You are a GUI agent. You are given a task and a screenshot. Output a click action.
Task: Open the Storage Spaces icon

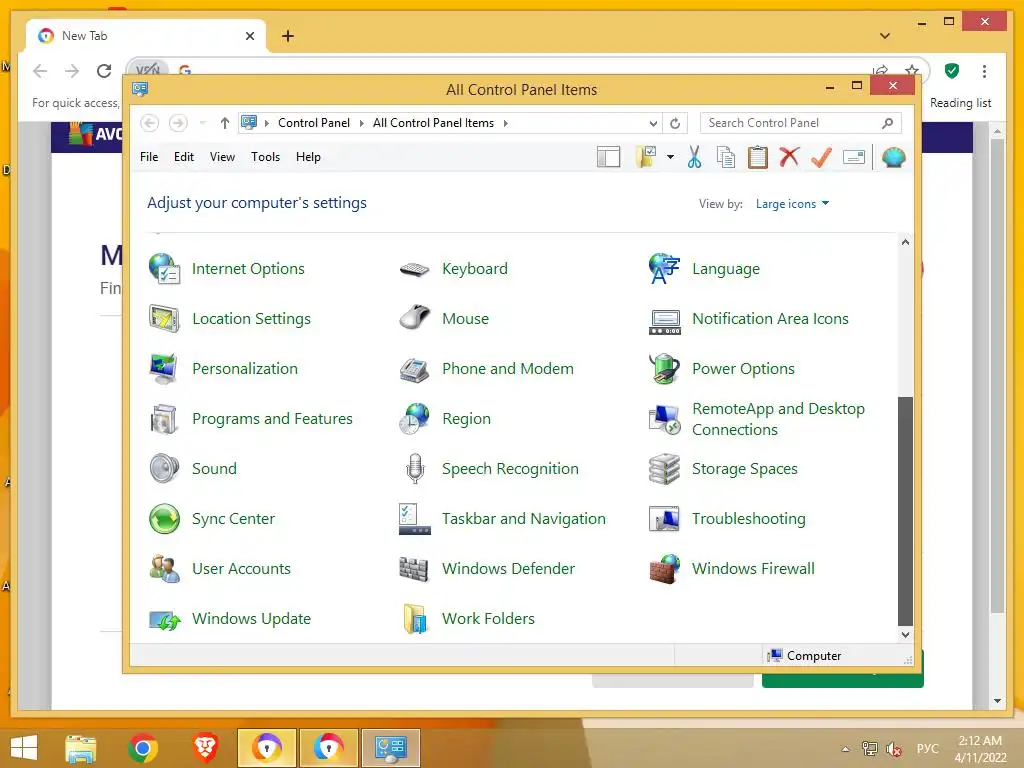[x=664, y=469]
